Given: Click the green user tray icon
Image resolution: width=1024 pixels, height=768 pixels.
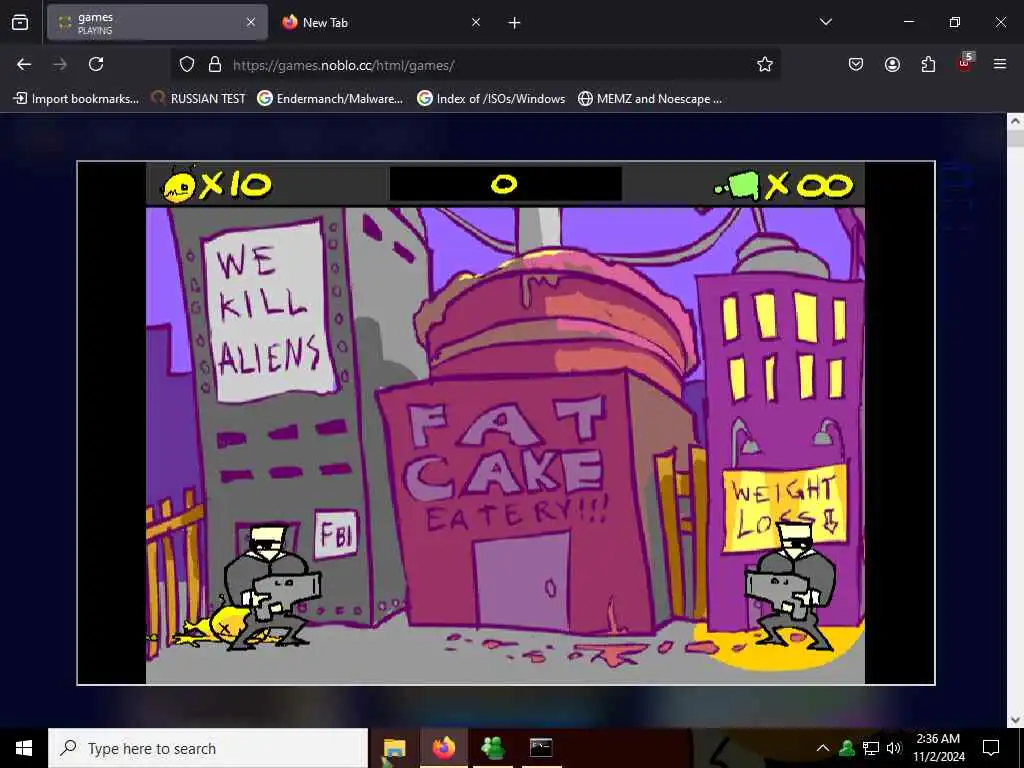Looking at the screenshot, I should (x=847, y=748).
